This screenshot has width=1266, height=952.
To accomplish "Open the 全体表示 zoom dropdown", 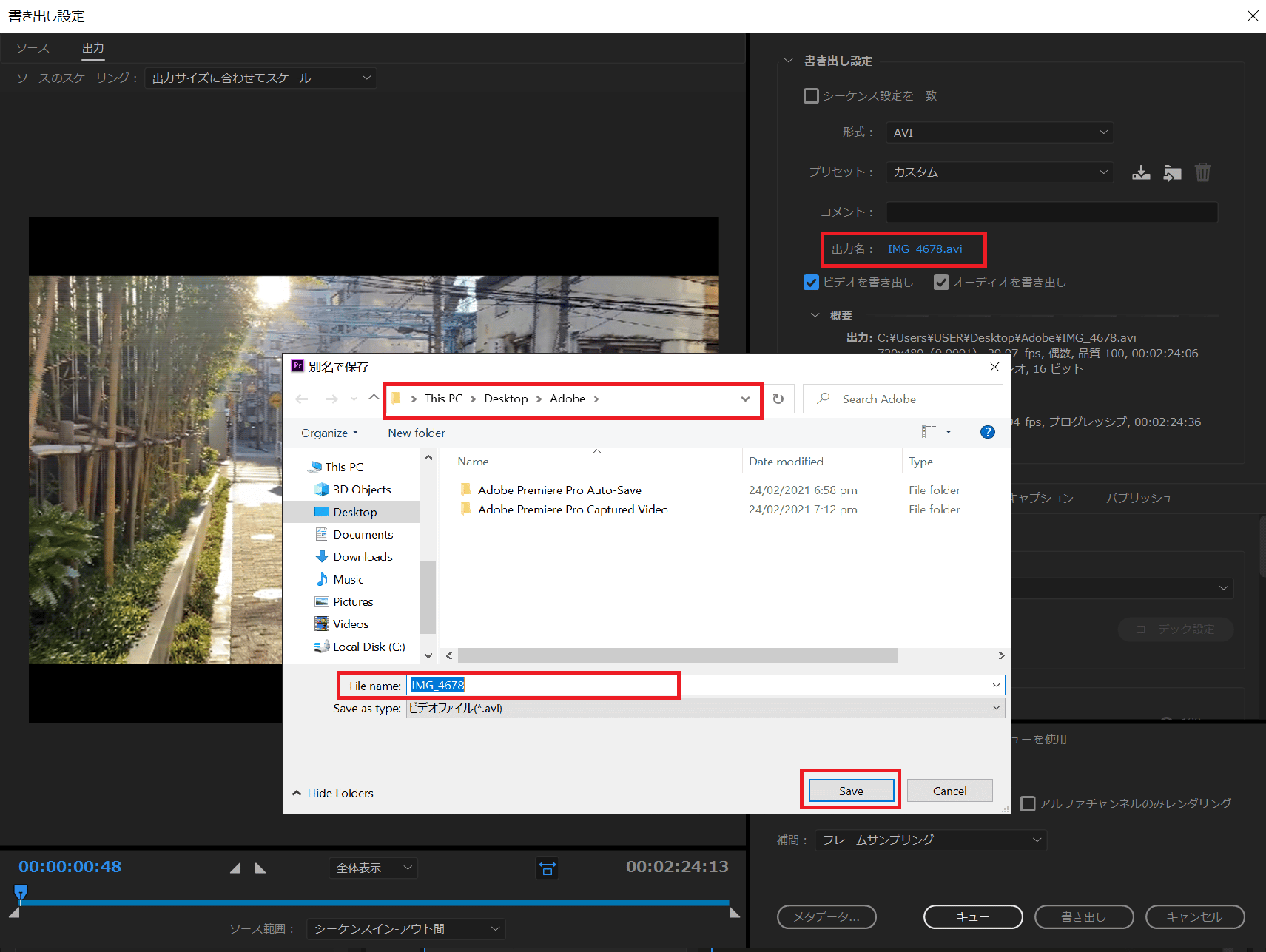I will 373,868.
